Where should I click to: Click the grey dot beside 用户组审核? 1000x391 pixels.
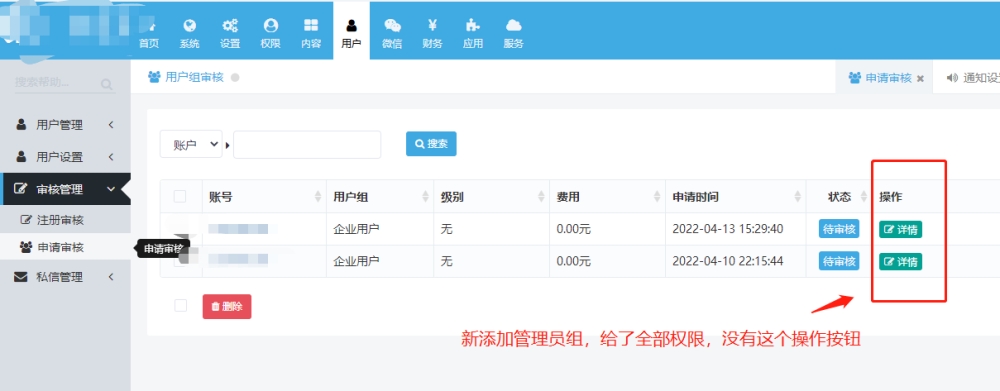(x=235, y=77)
